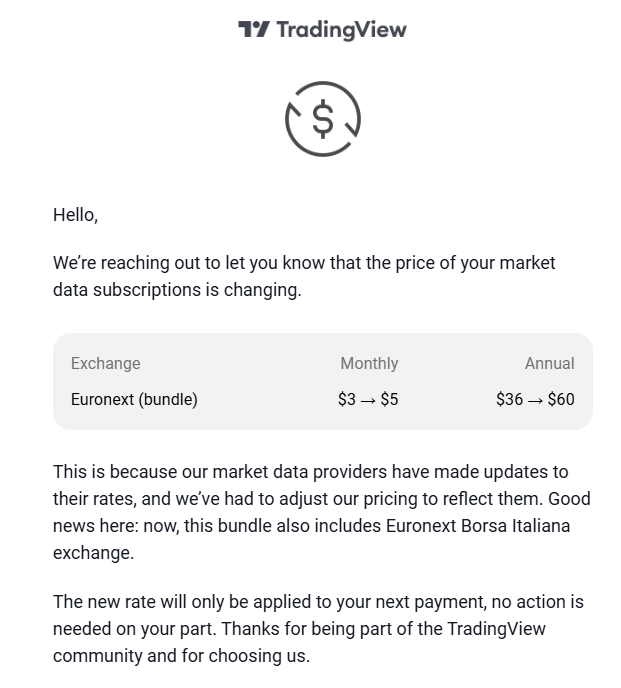The image size is (621, 688).
Task: Click the TradingView logo mark
Action: coord(254,29)
